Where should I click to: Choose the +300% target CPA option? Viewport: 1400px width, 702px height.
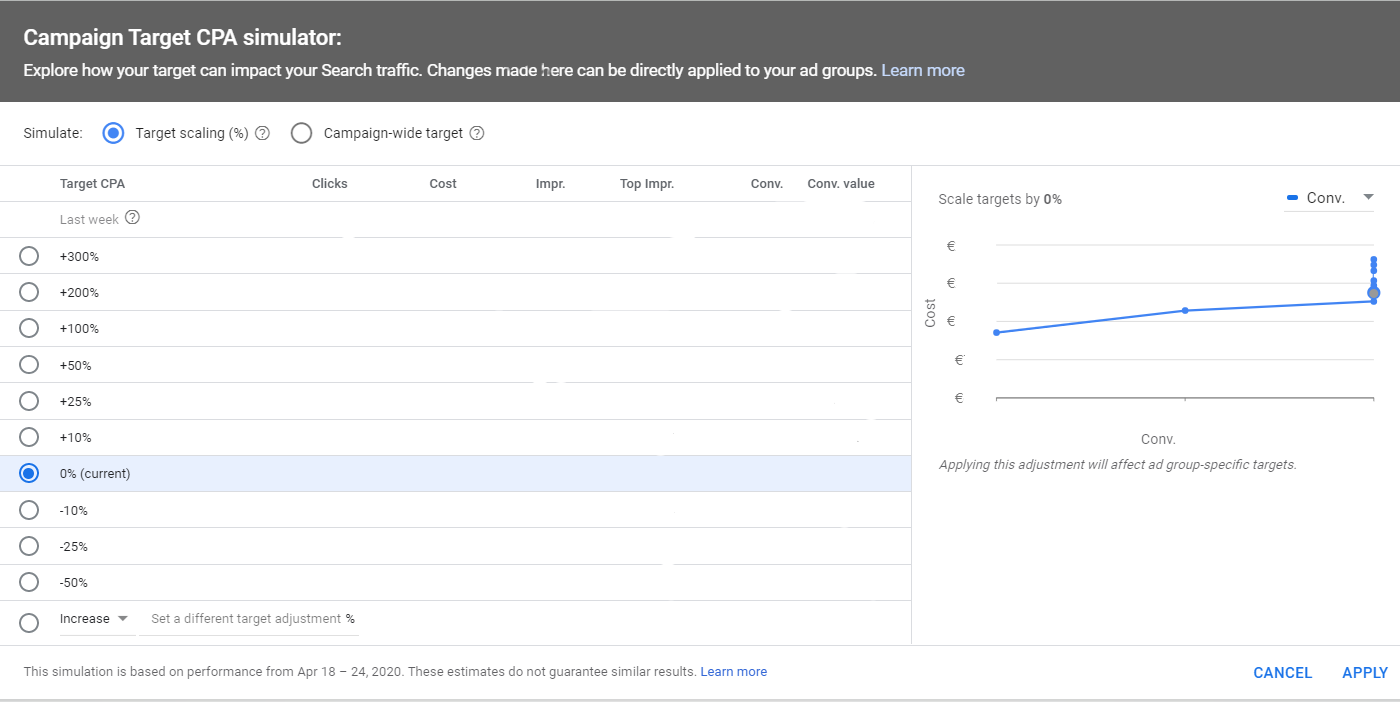[29, 256]
